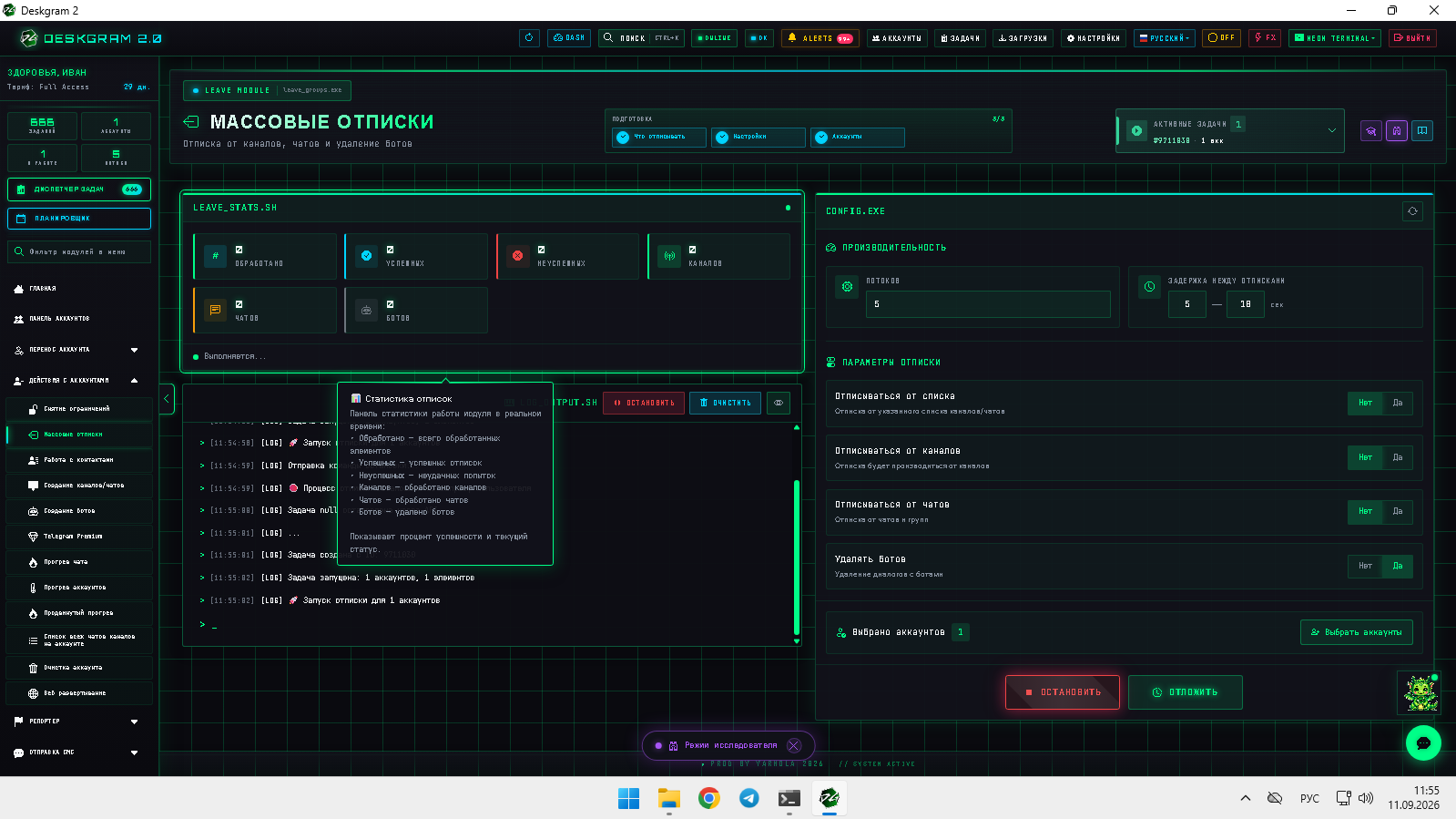This screenshot has width=1456, height=819.
Task: Click the Выбрать аккаунты button
Action: point(1357,632)
